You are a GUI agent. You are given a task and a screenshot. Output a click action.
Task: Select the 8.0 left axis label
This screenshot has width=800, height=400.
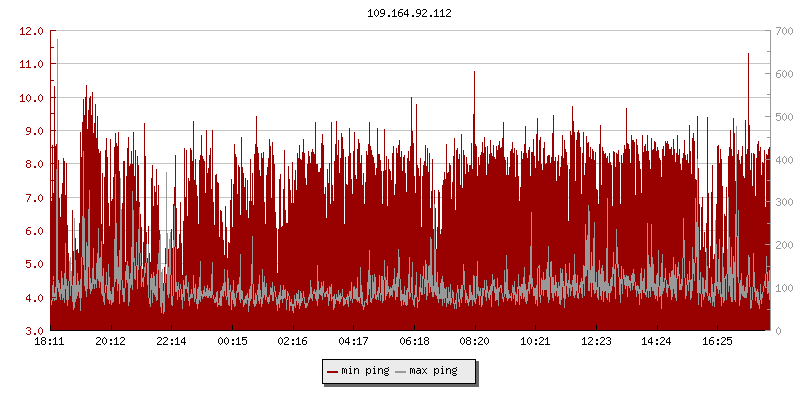point(34,164)
